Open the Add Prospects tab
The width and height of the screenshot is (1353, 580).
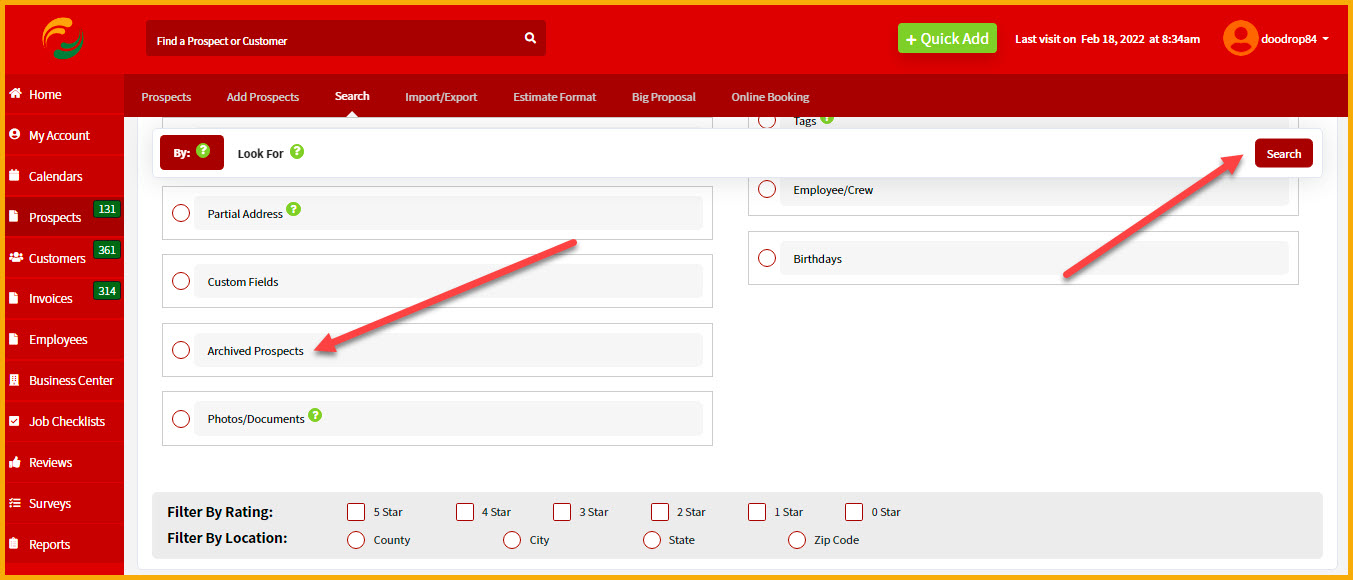263,97
